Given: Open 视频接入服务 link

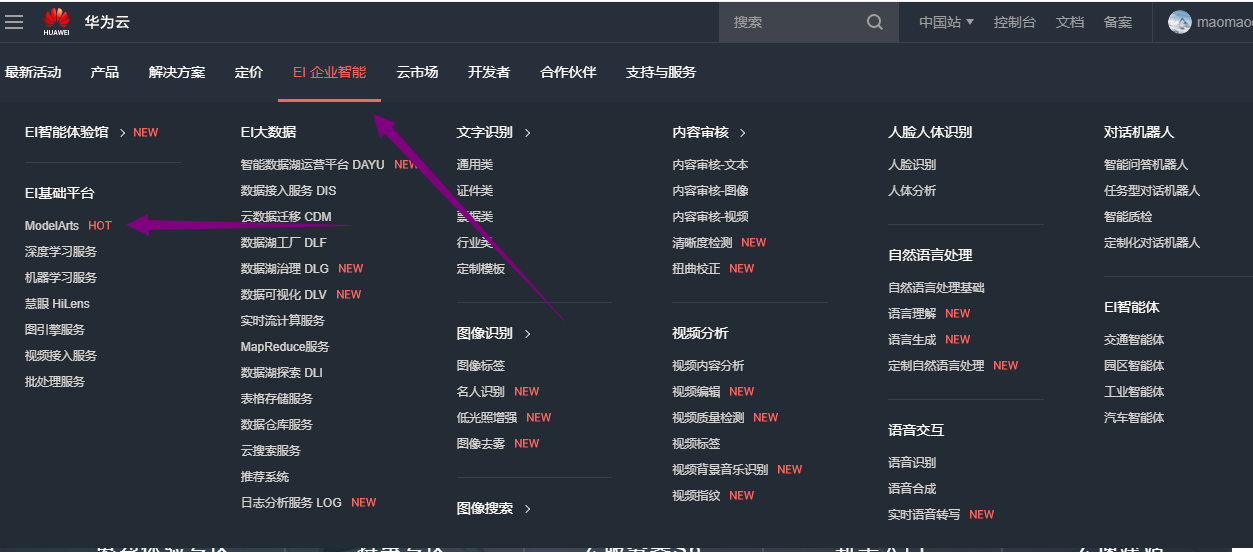Looking at the screenshot, I should point(61,356).
